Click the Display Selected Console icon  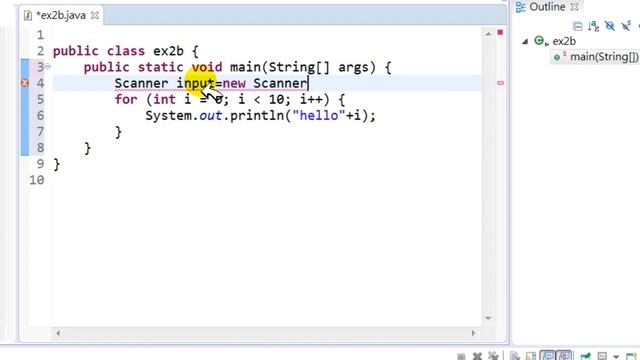(x=602, y=356)
